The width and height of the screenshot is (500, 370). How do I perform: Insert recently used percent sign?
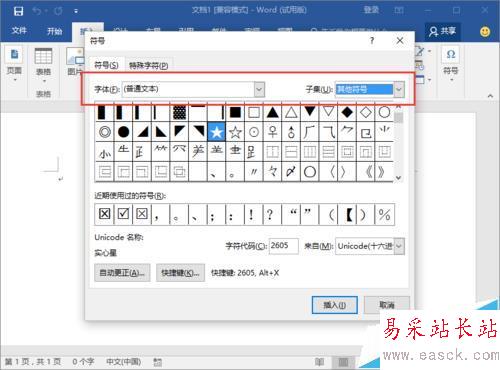[384, 214]
